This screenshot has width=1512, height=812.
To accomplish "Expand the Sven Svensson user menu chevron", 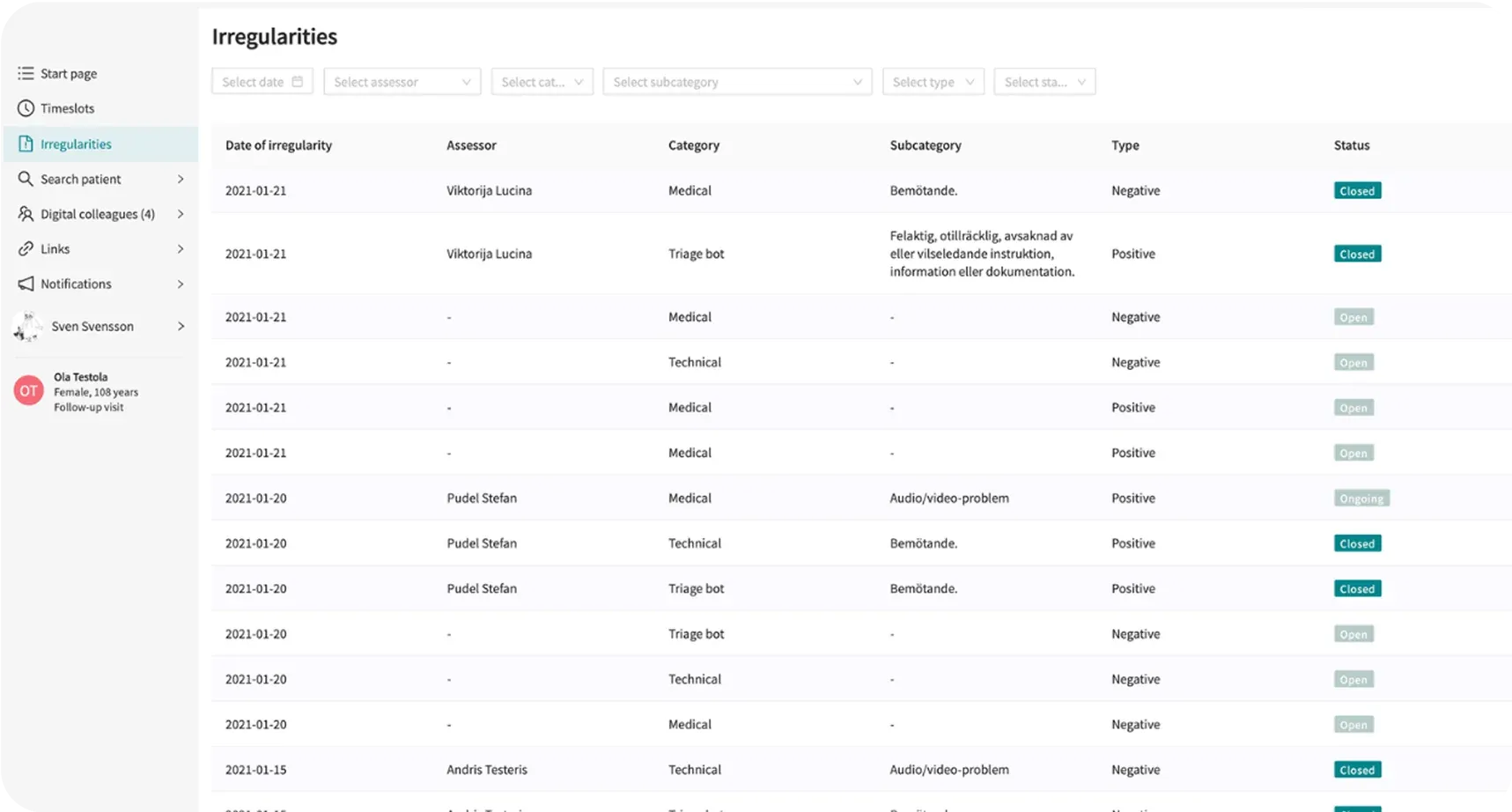I will pyautogui.click(x=181, y=327).
